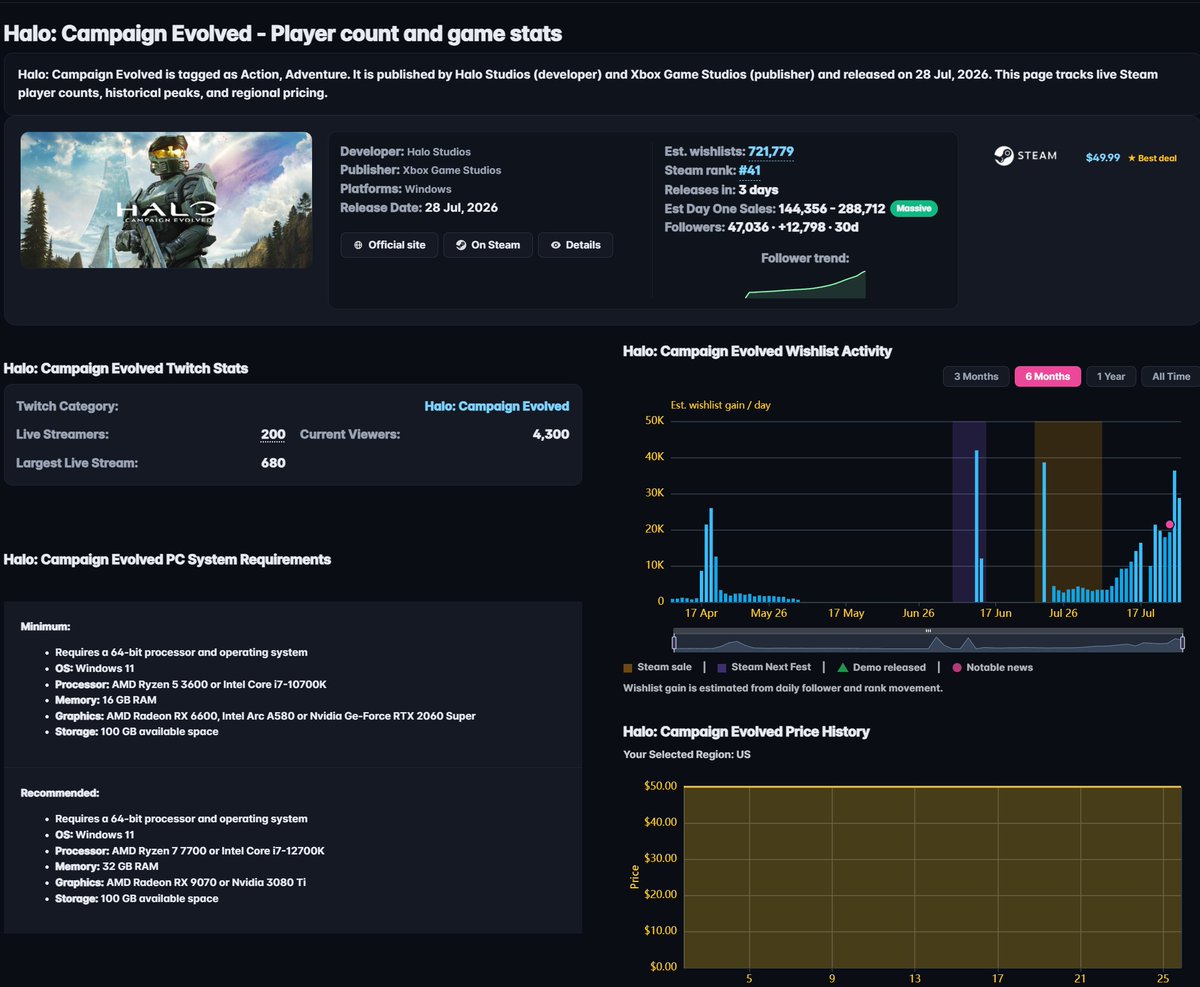Viewport: 1200px width, 987px height.
Task: Click the Live Streamers count 200
Action: tap(273, 435)
